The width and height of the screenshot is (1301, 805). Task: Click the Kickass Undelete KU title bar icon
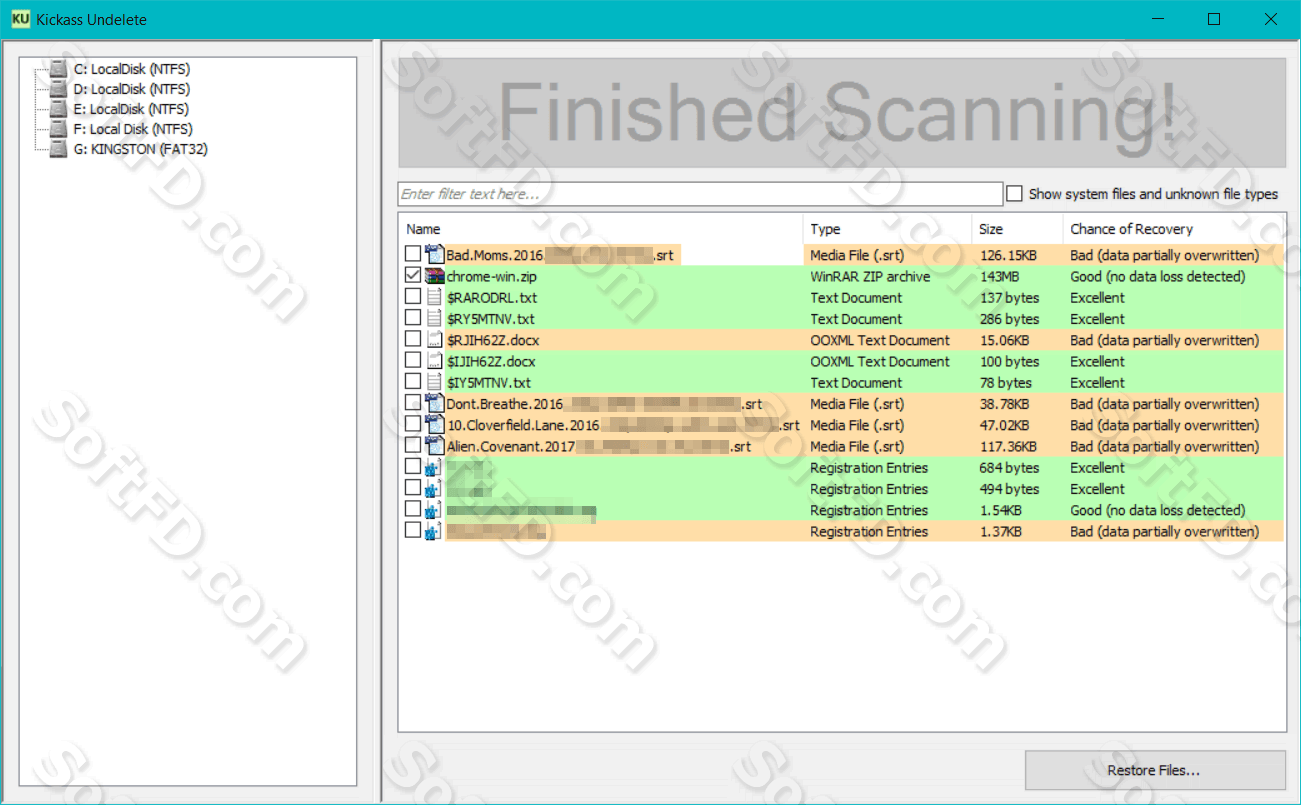(x=19, y=19)
